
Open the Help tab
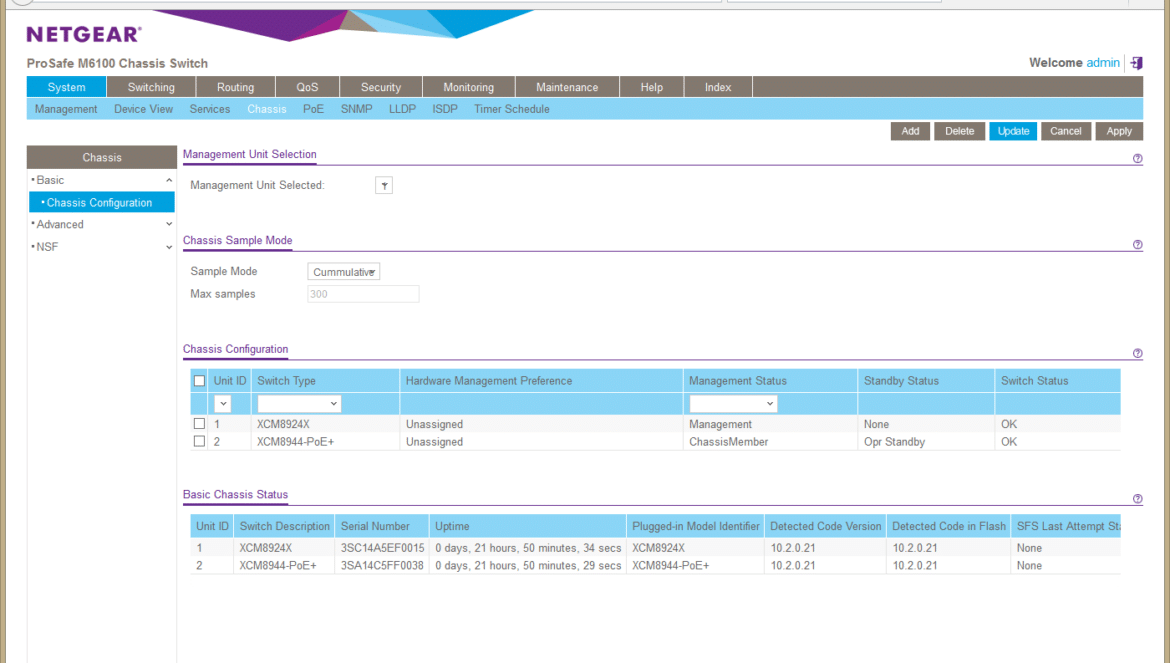coord(651,87)
